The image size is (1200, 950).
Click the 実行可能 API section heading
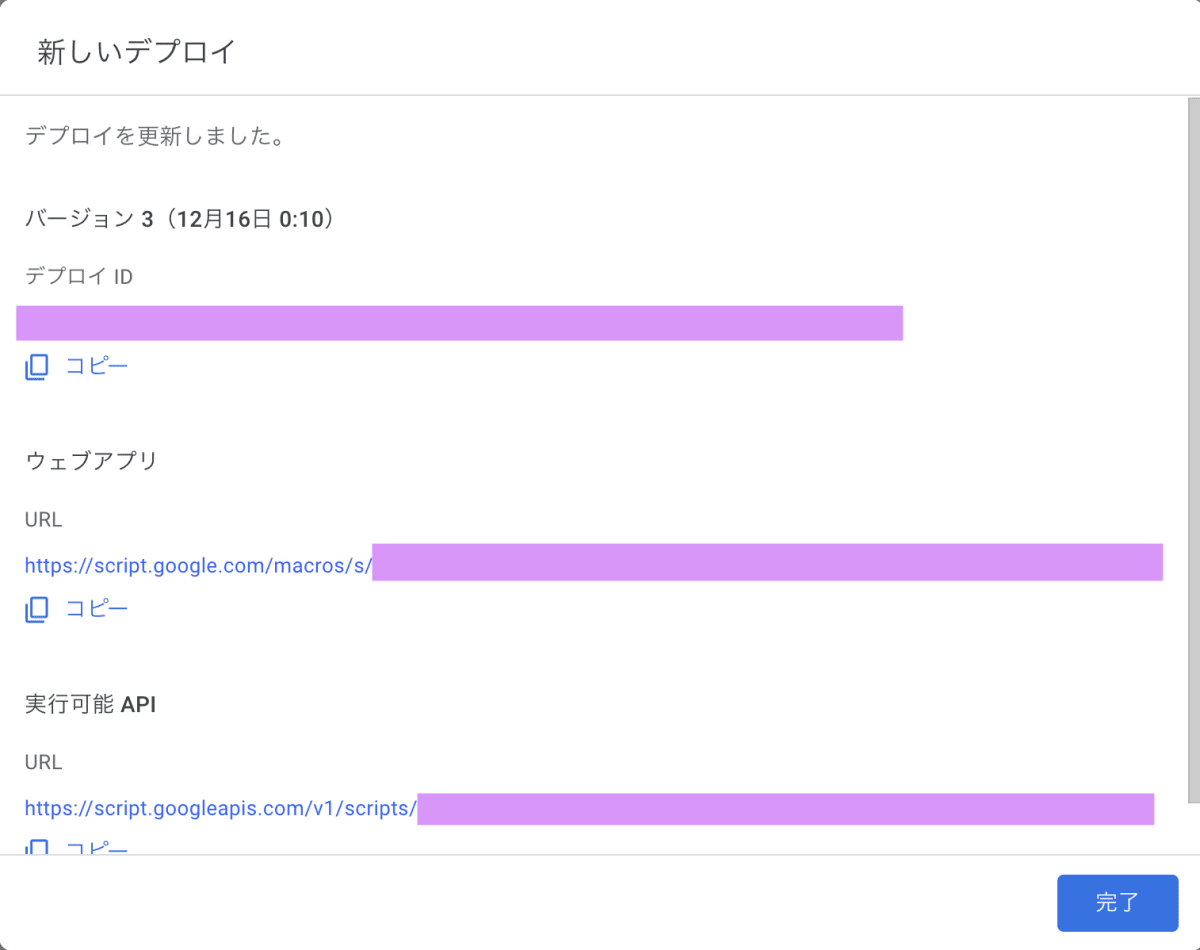point(90,704)
